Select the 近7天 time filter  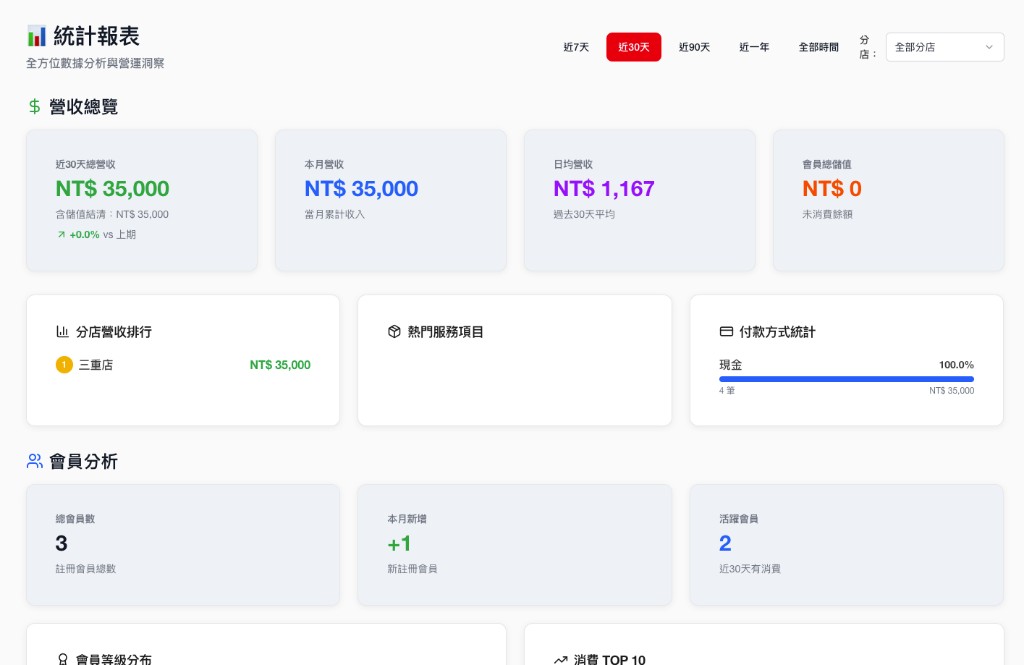coord(575,46)
